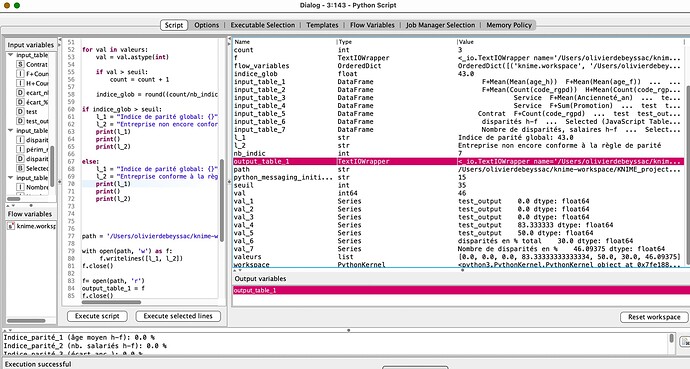
Task: Click the Execute script button
Action: [x=97, y=316]
